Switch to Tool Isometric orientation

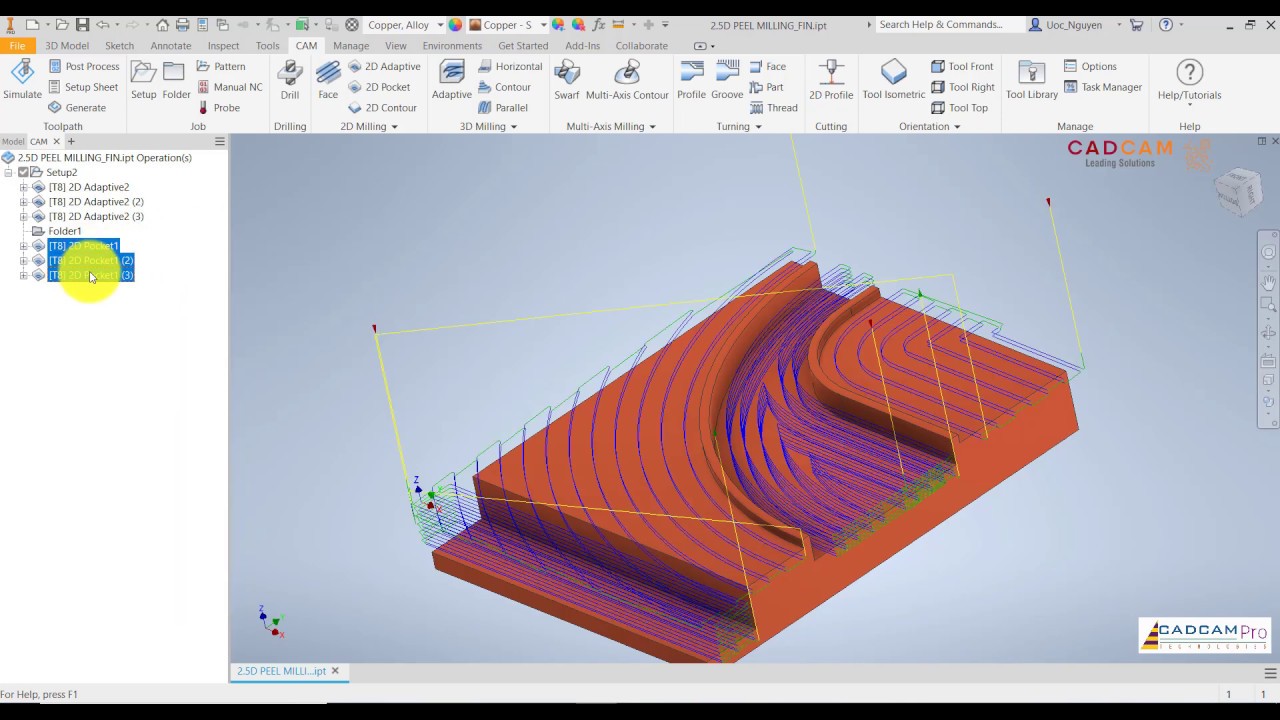pos(894,80)
